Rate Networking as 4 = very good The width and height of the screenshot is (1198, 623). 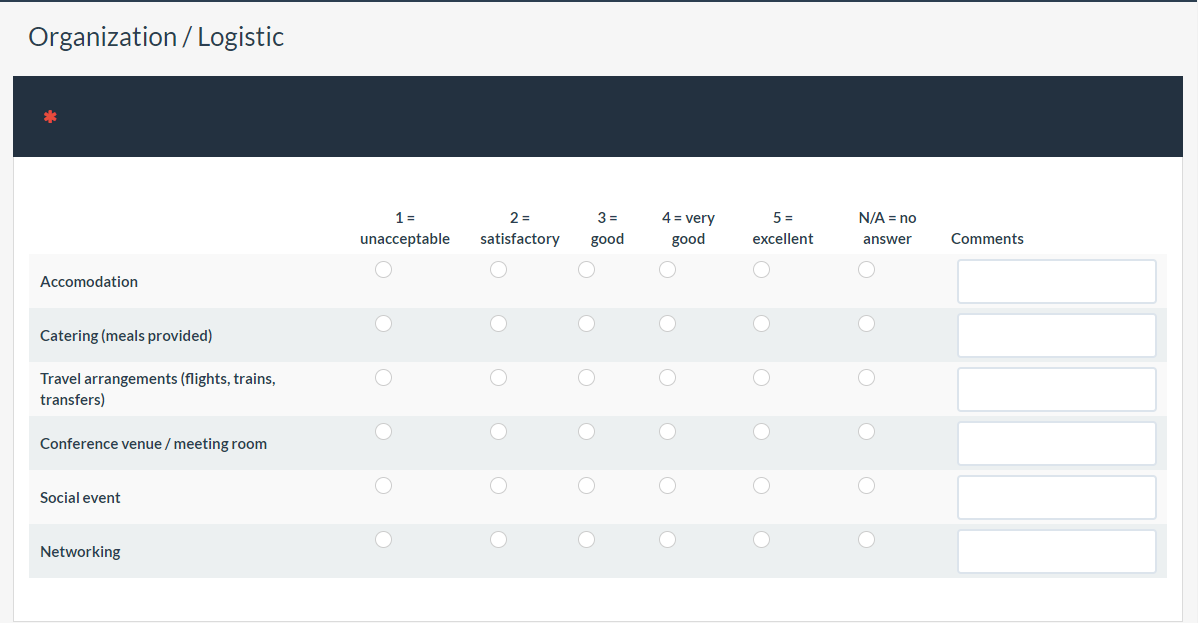click(667, 540)
